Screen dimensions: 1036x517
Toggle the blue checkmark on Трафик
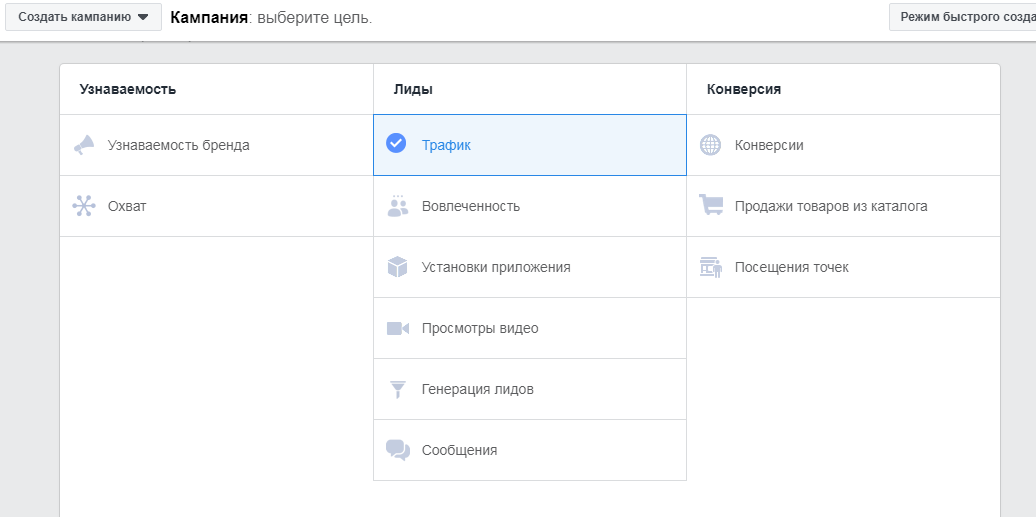396,144
